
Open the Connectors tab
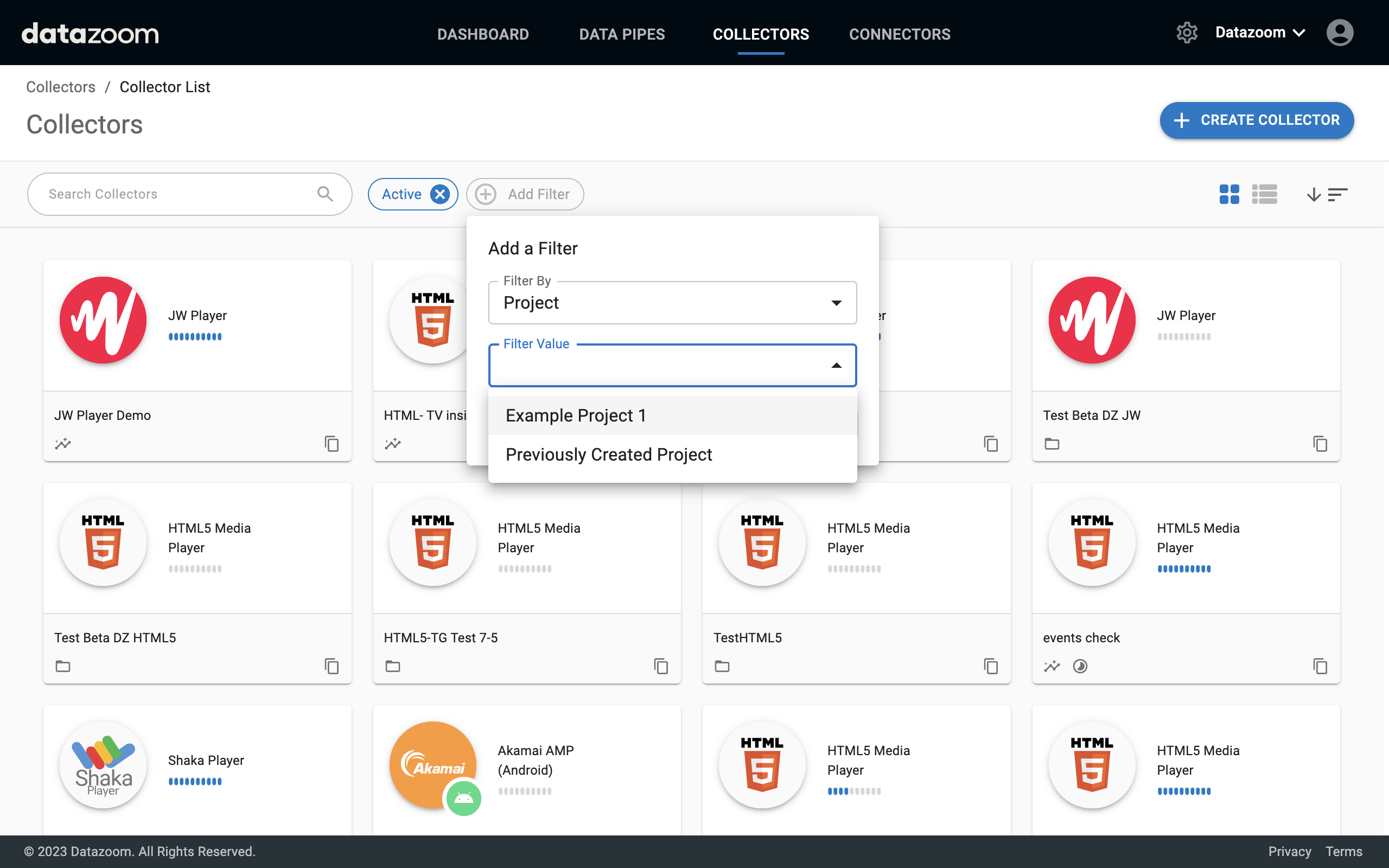900,34
